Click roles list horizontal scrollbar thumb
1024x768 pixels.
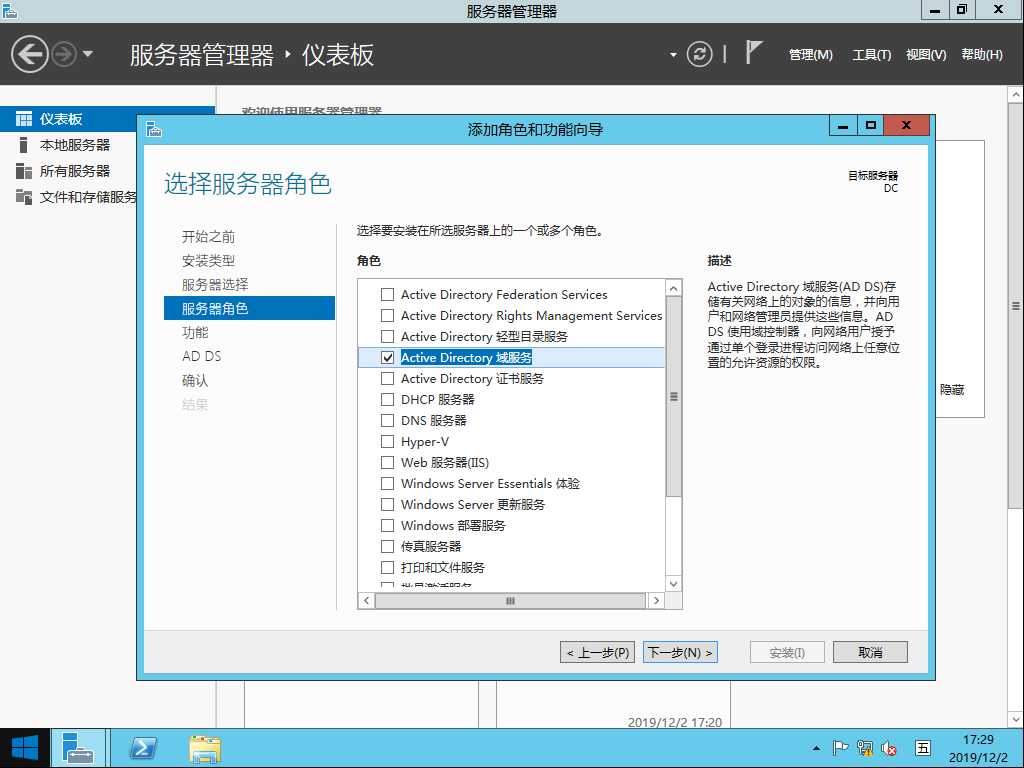coord(510,600)
